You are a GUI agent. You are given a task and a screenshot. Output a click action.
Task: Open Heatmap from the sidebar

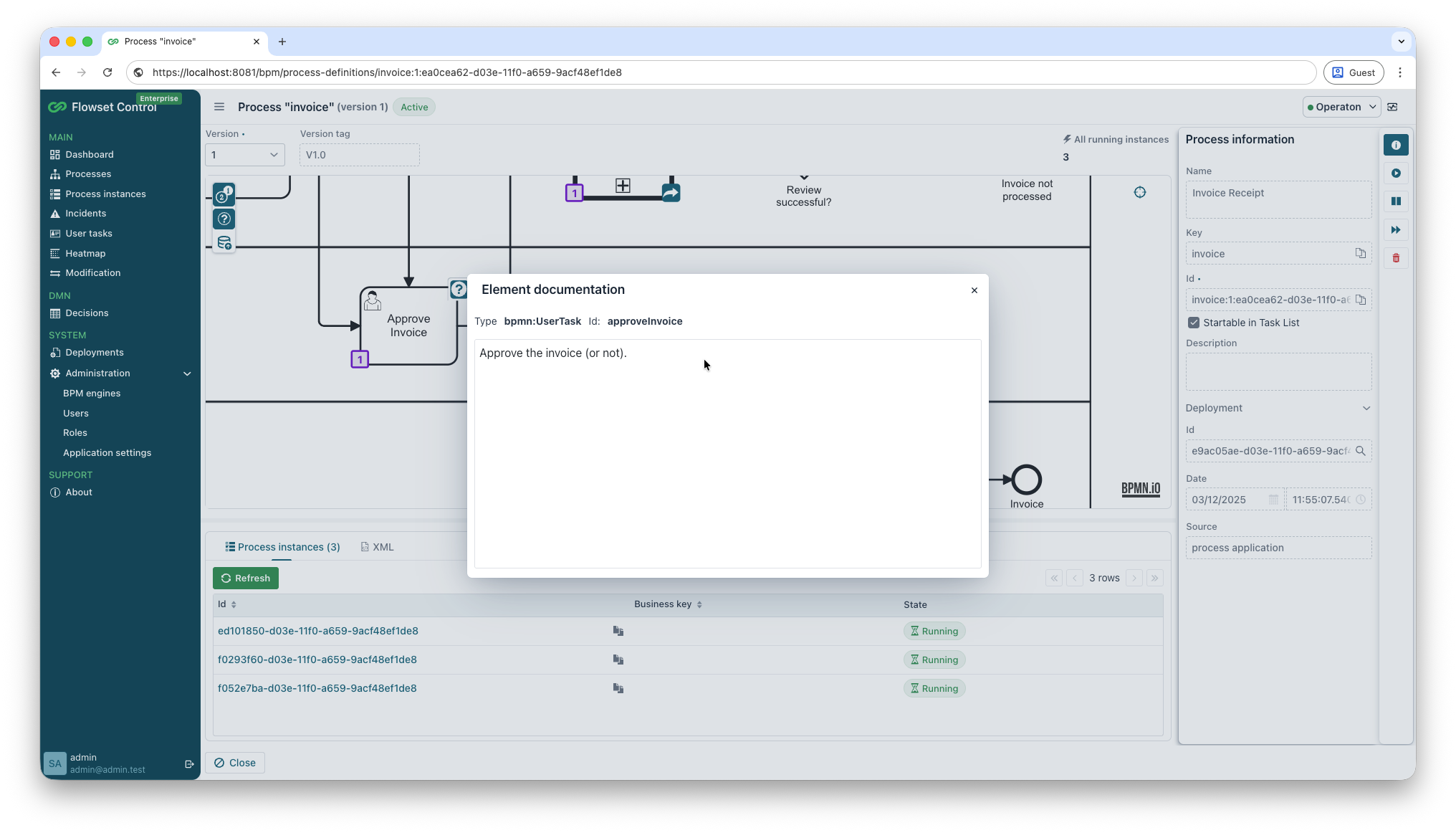pyautogui.click(x=85, y=253)
